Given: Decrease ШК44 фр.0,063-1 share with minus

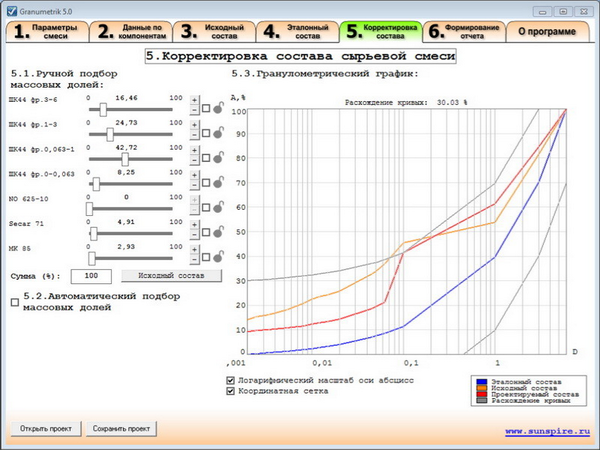Looking at the screenshot, I should (194, 160).
